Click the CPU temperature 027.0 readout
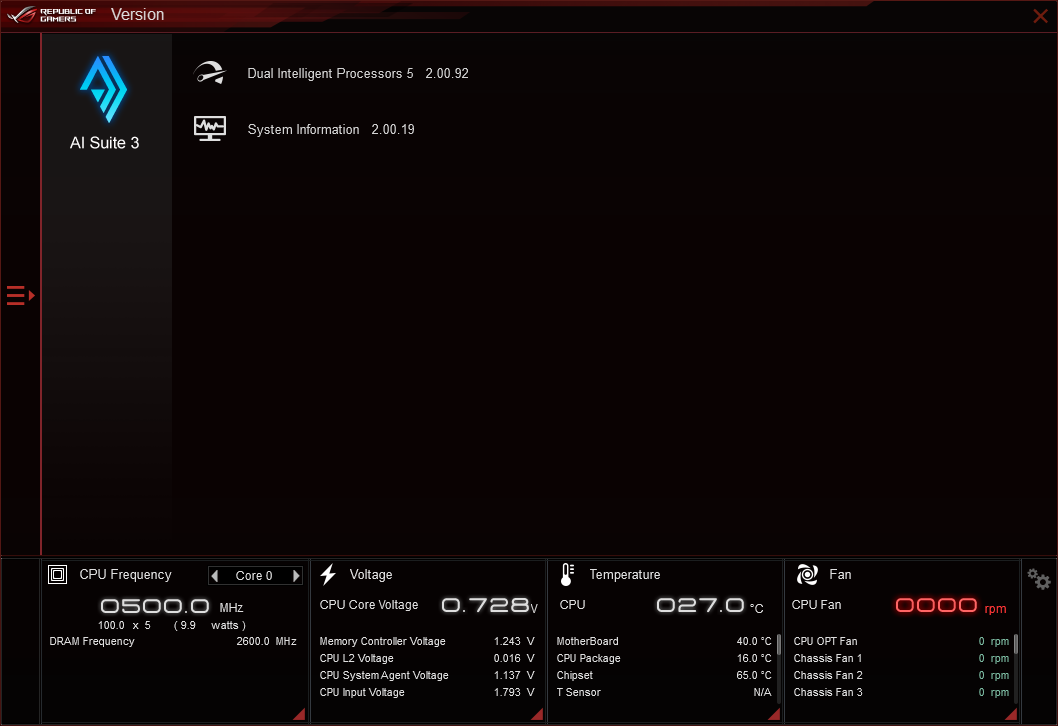This screenshot has height=726, width=1058. 710,605
